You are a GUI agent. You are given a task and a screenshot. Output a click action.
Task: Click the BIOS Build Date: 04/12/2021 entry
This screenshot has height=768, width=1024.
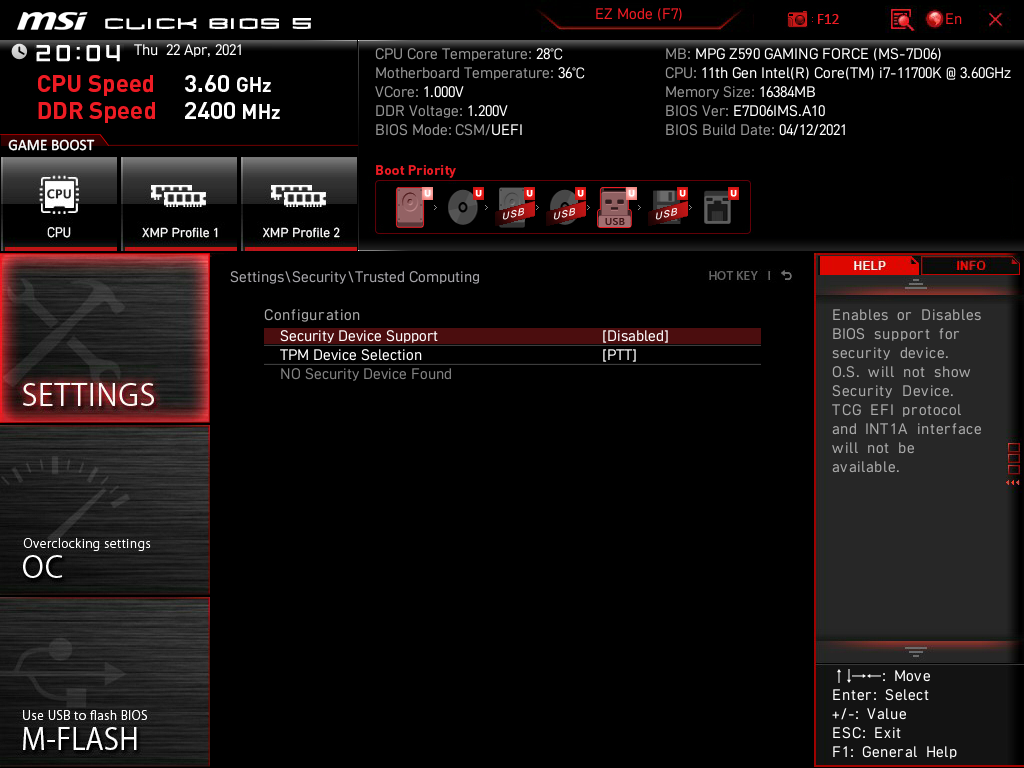point(756,130)
